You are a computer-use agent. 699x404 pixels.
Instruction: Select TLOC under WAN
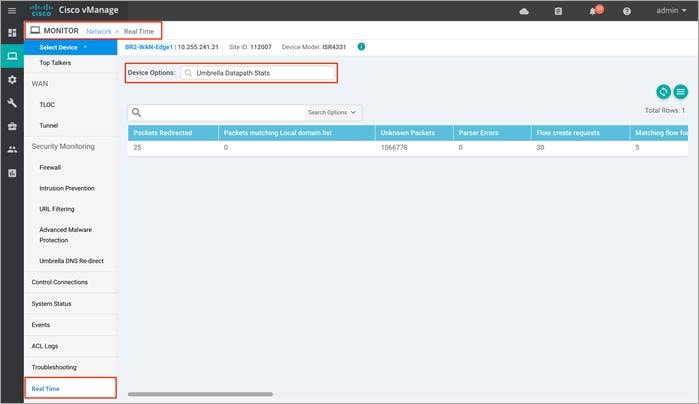pyautogui.click(x=47, y=105)
